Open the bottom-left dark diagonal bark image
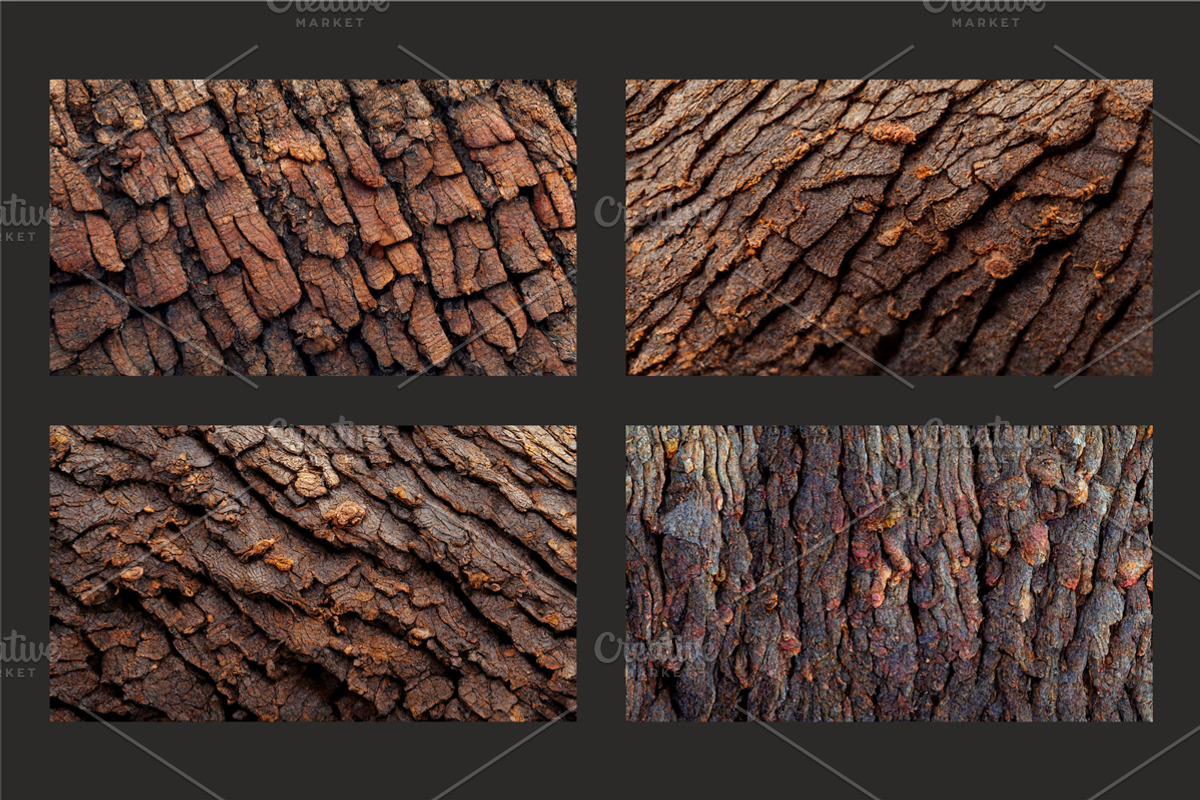The image size is (1200, 800). (313, 573)
